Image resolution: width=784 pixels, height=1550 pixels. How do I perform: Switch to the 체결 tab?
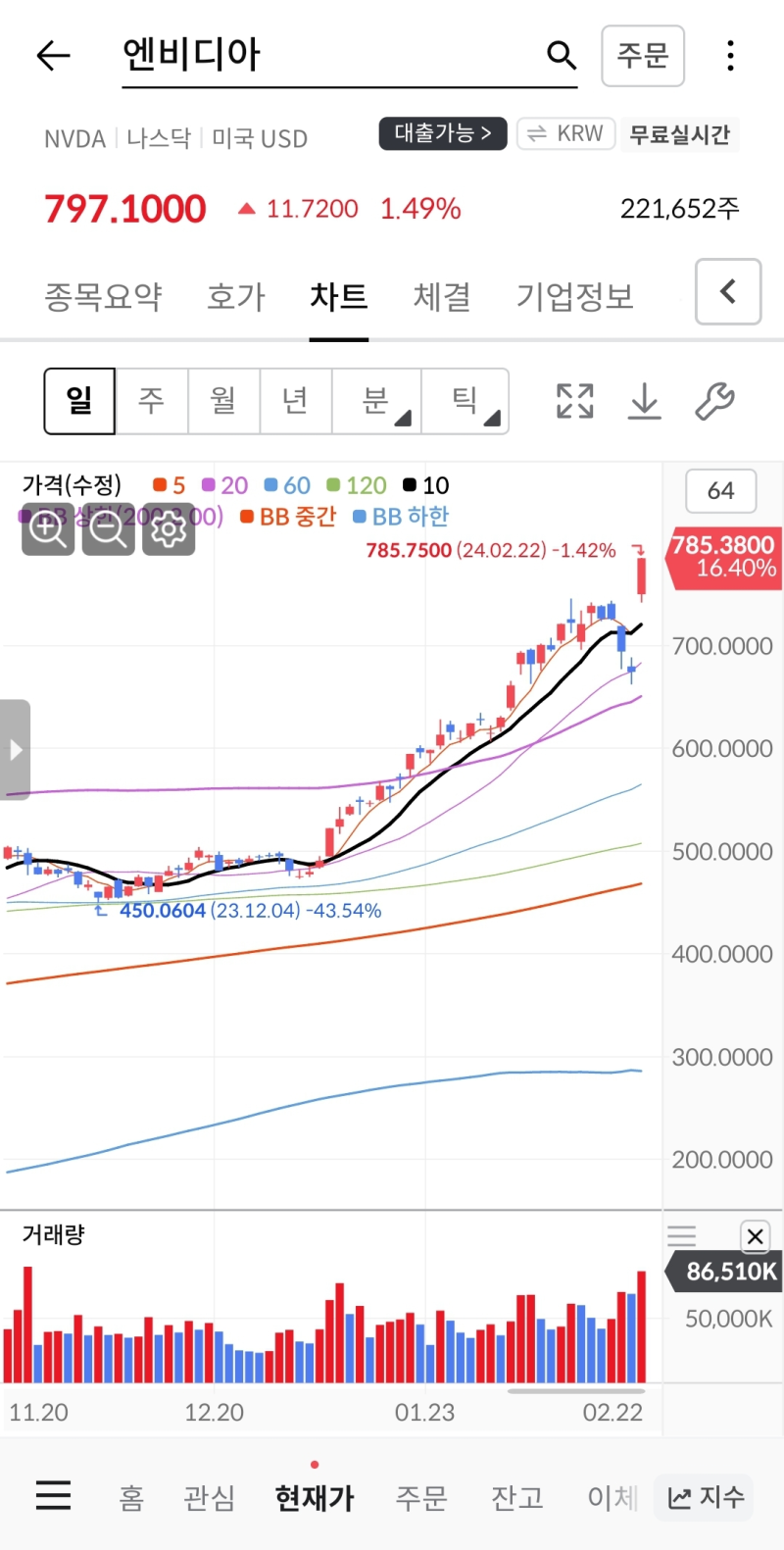(442, 296)
